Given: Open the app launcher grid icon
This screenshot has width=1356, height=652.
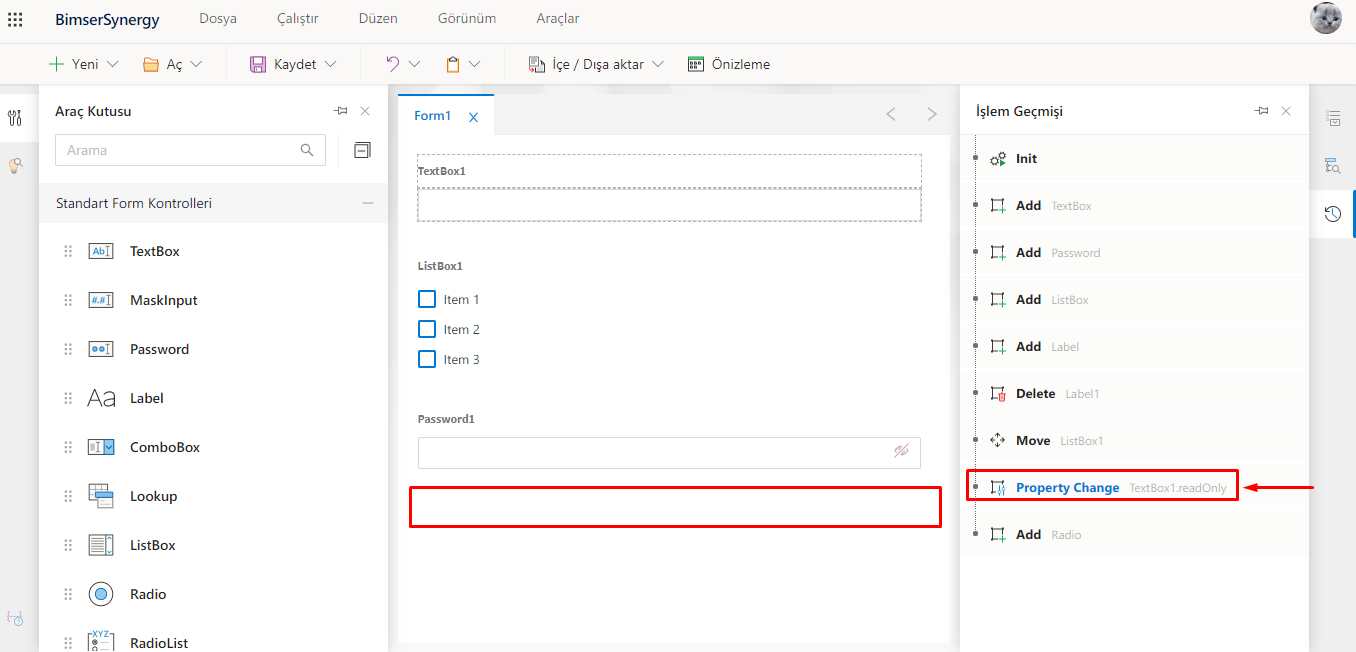Looking at the screenshot, I should click(15, 19).
